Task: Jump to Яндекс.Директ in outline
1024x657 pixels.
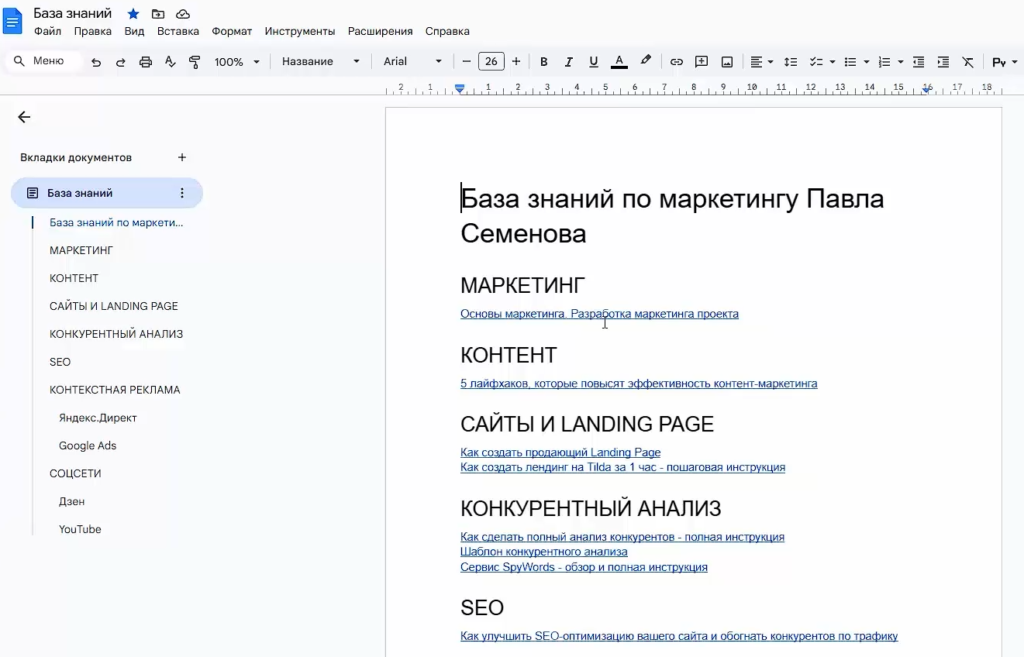Action: [98, 418]
